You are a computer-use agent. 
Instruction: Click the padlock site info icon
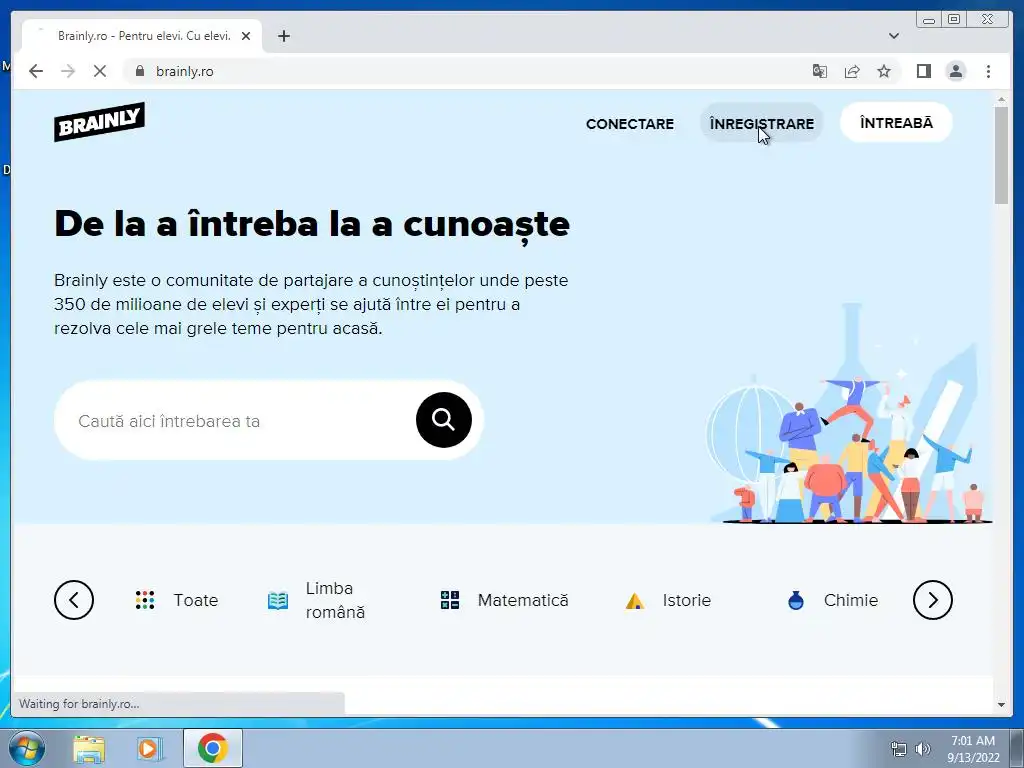140,71
